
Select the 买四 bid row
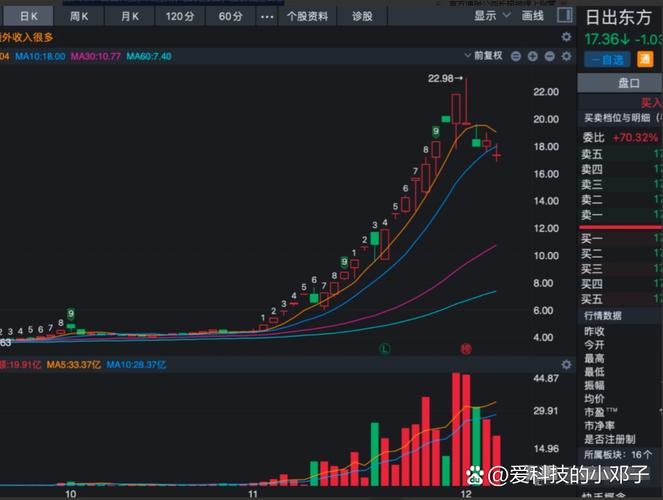[x=620, y=284]
